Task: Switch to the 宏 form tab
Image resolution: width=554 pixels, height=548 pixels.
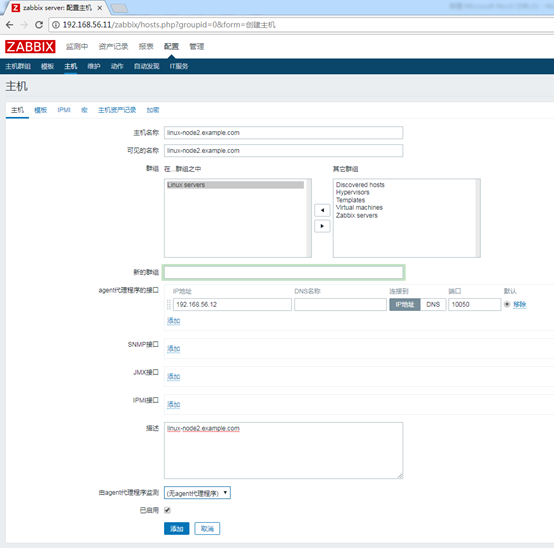Action: pyautogui.click(x=84, y=110)
